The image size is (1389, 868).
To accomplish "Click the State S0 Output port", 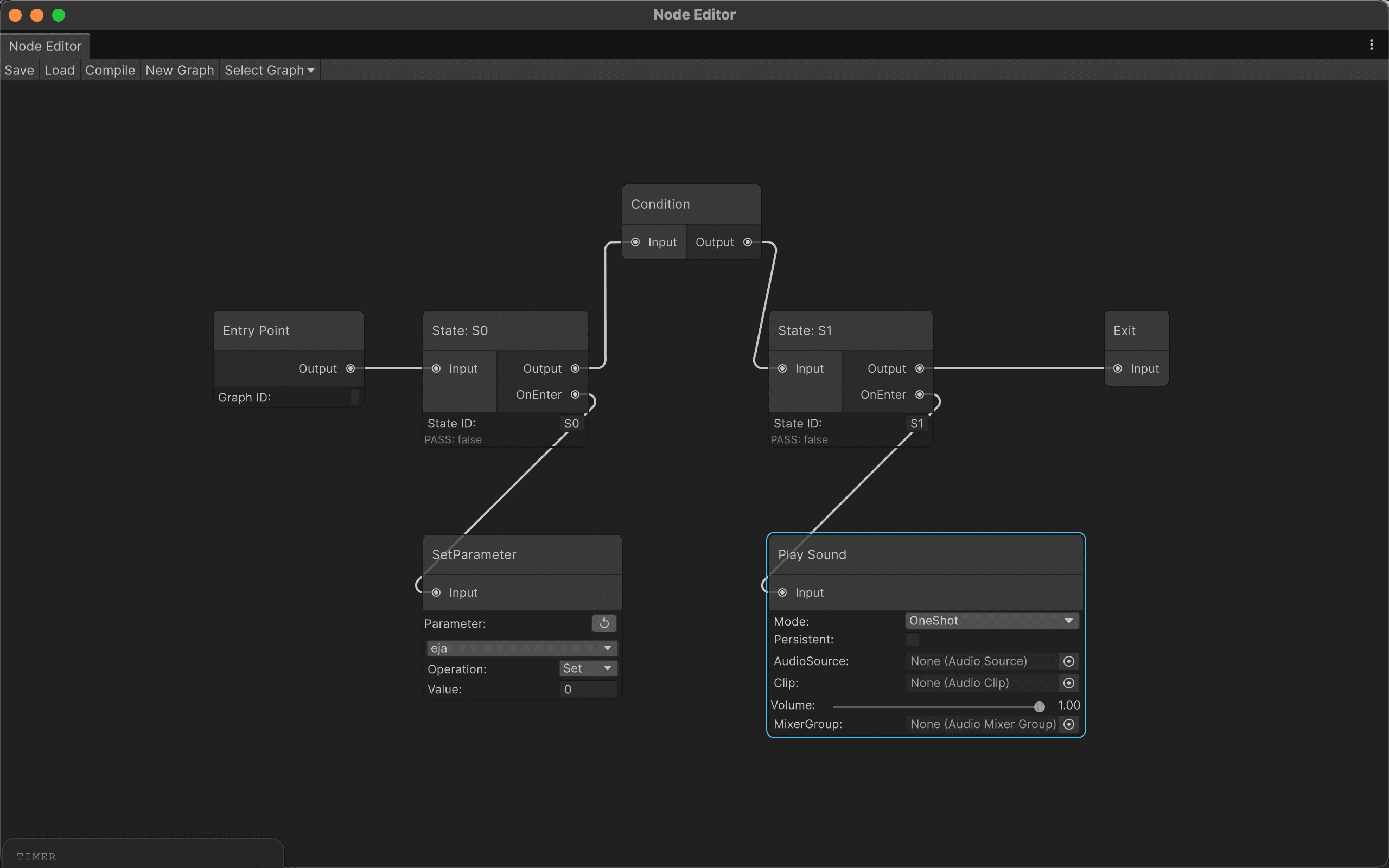I will (x=575, y=368).
